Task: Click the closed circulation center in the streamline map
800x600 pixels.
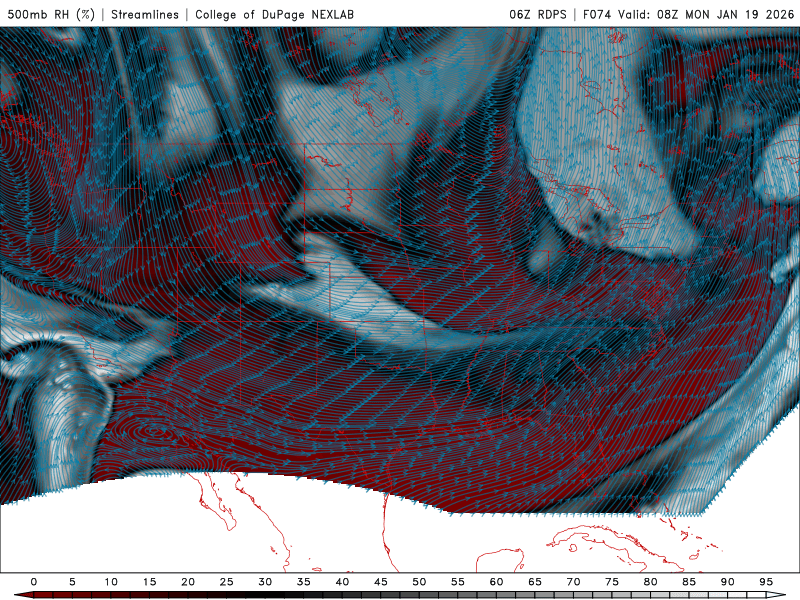Action: point(153,432)
